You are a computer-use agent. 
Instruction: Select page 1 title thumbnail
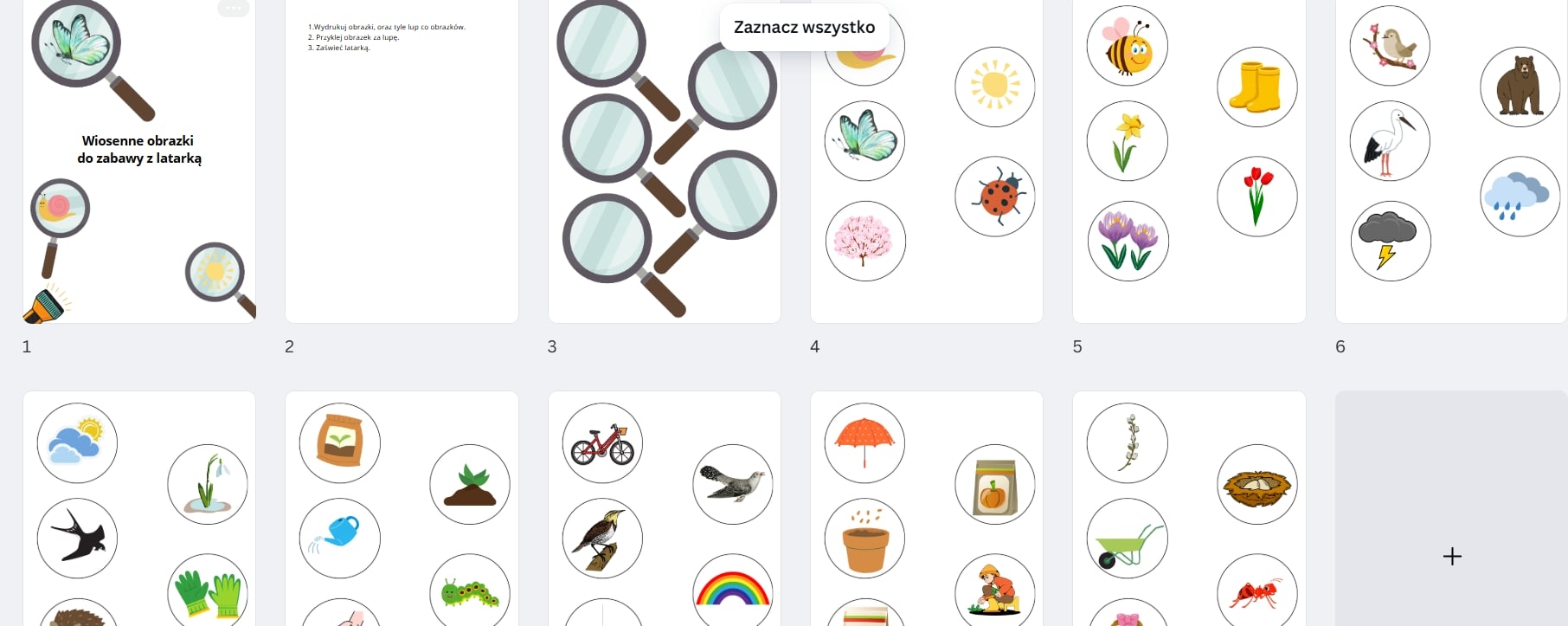pos(139,161)
